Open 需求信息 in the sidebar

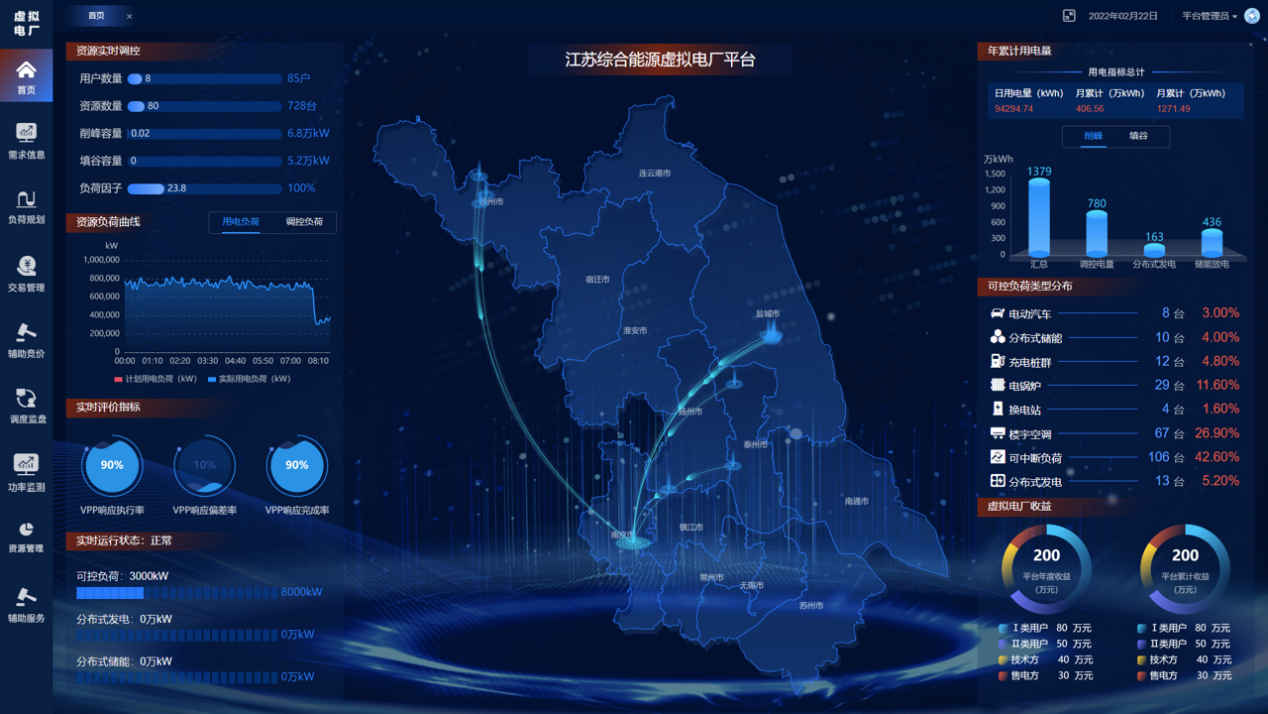click(26, 140)
